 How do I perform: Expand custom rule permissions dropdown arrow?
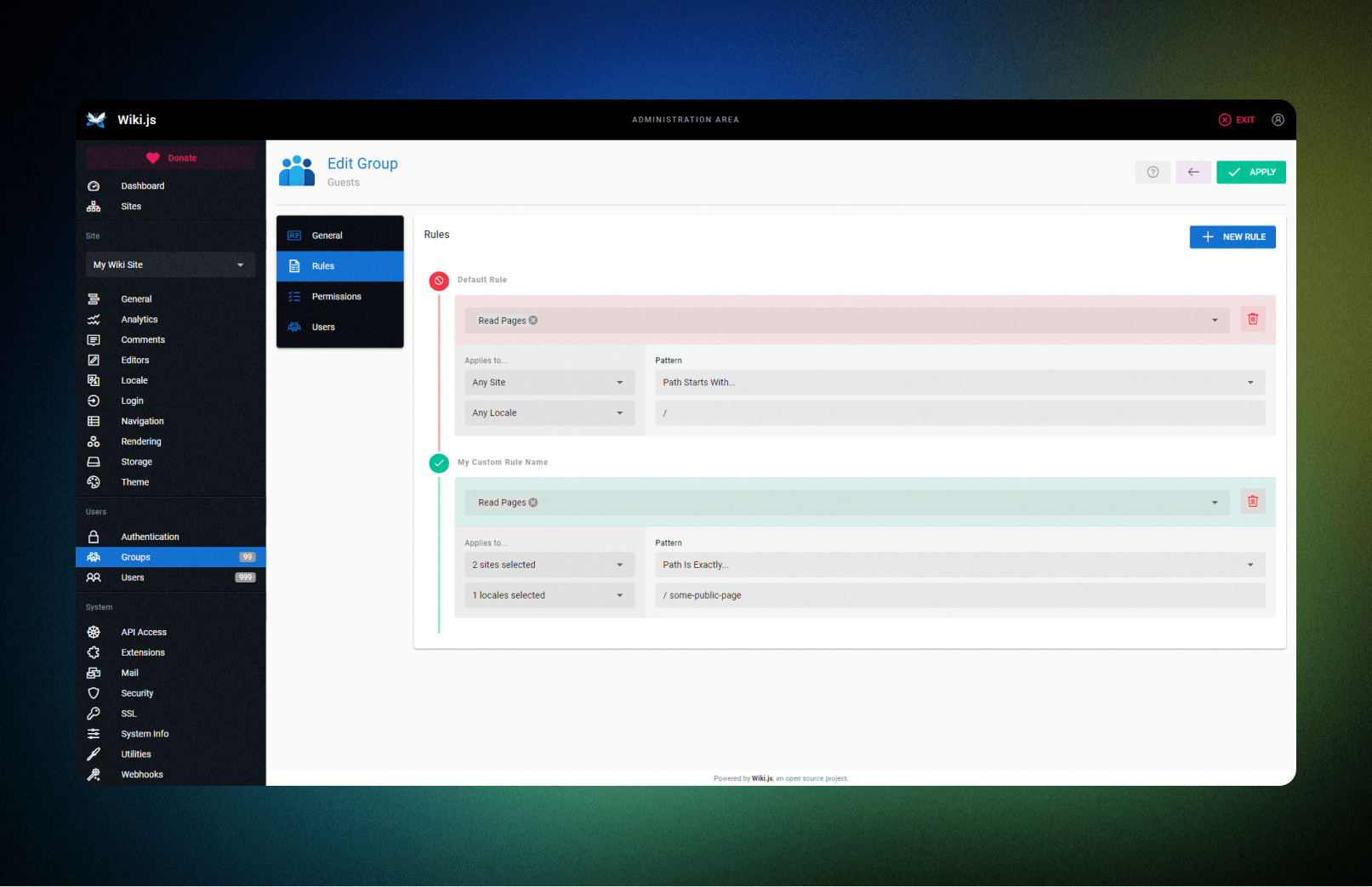(x=1215, y=503)
